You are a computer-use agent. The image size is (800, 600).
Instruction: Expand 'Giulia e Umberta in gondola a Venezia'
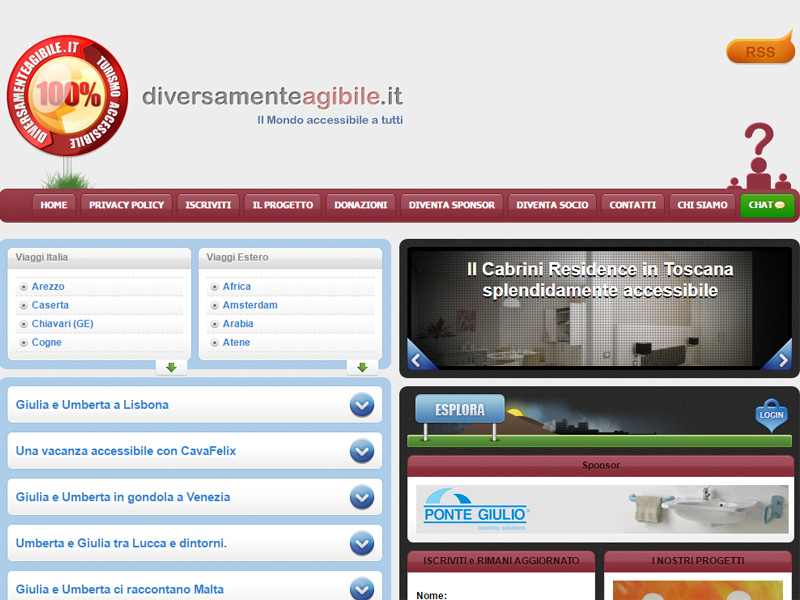pyautogui.click(x=362, y=497)
